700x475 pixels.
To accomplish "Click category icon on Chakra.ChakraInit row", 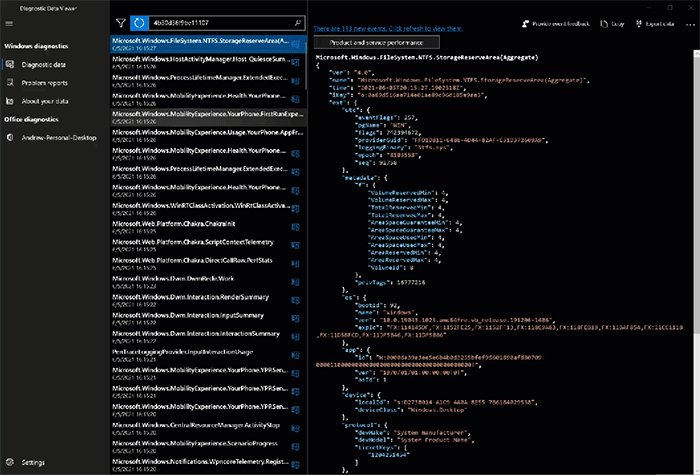I will [x=295, y=227].
